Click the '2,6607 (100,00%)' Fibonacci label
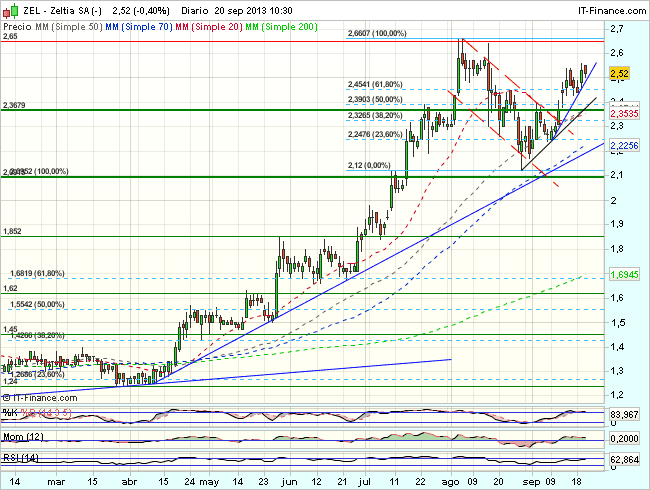Image resolution: width=650 pixels, height=490 pixels. tap(377, 33)
